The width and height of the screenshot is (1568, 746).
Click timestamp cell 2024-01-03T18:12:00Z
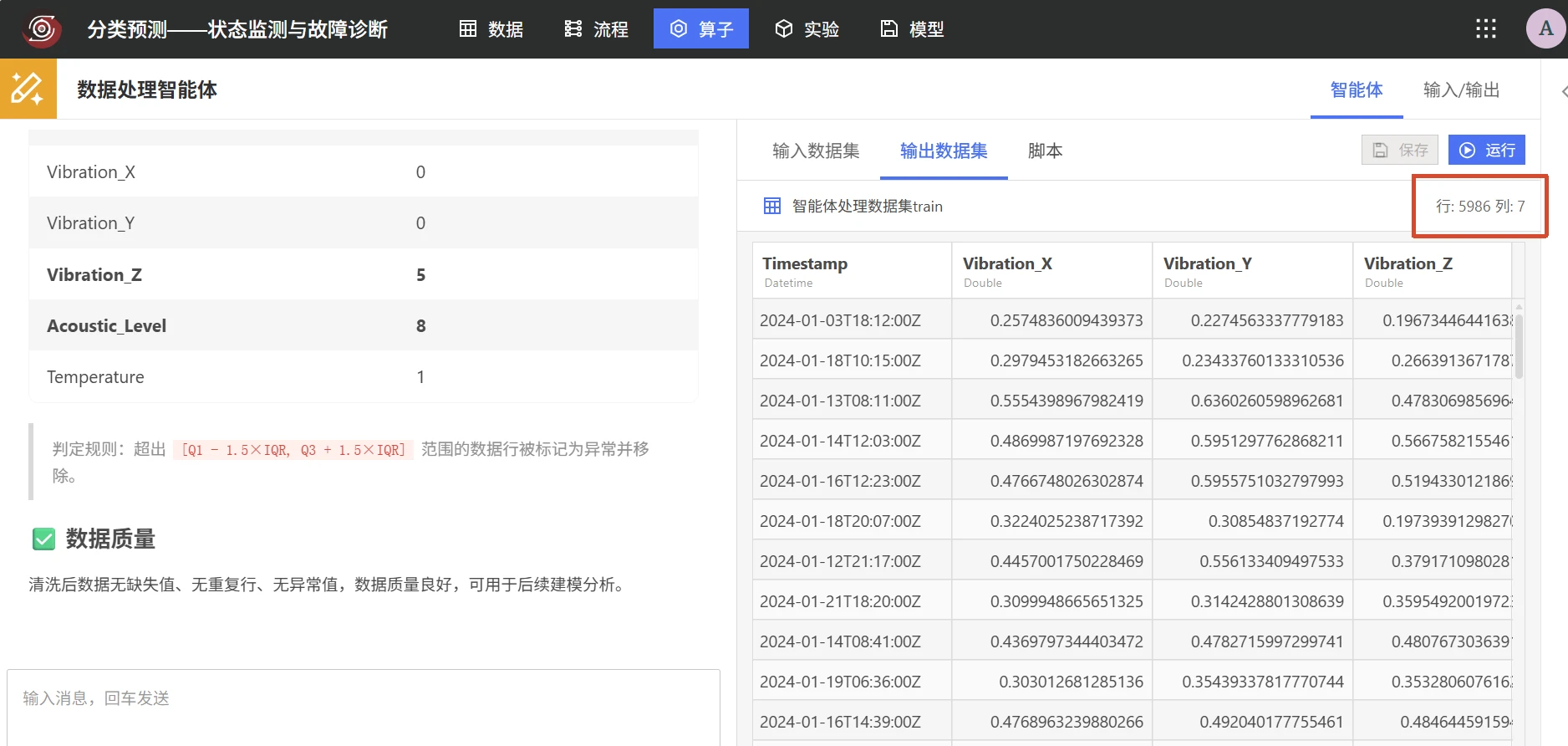click(852, 319)
